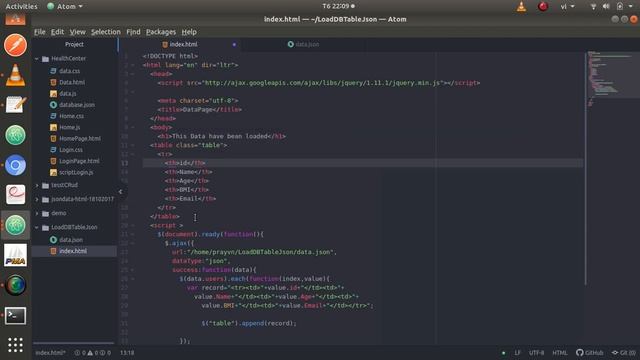The width and height of the screenshot is (640, 360).
Task: Open data.json under LoadDBTableJson
Action: 71,240
